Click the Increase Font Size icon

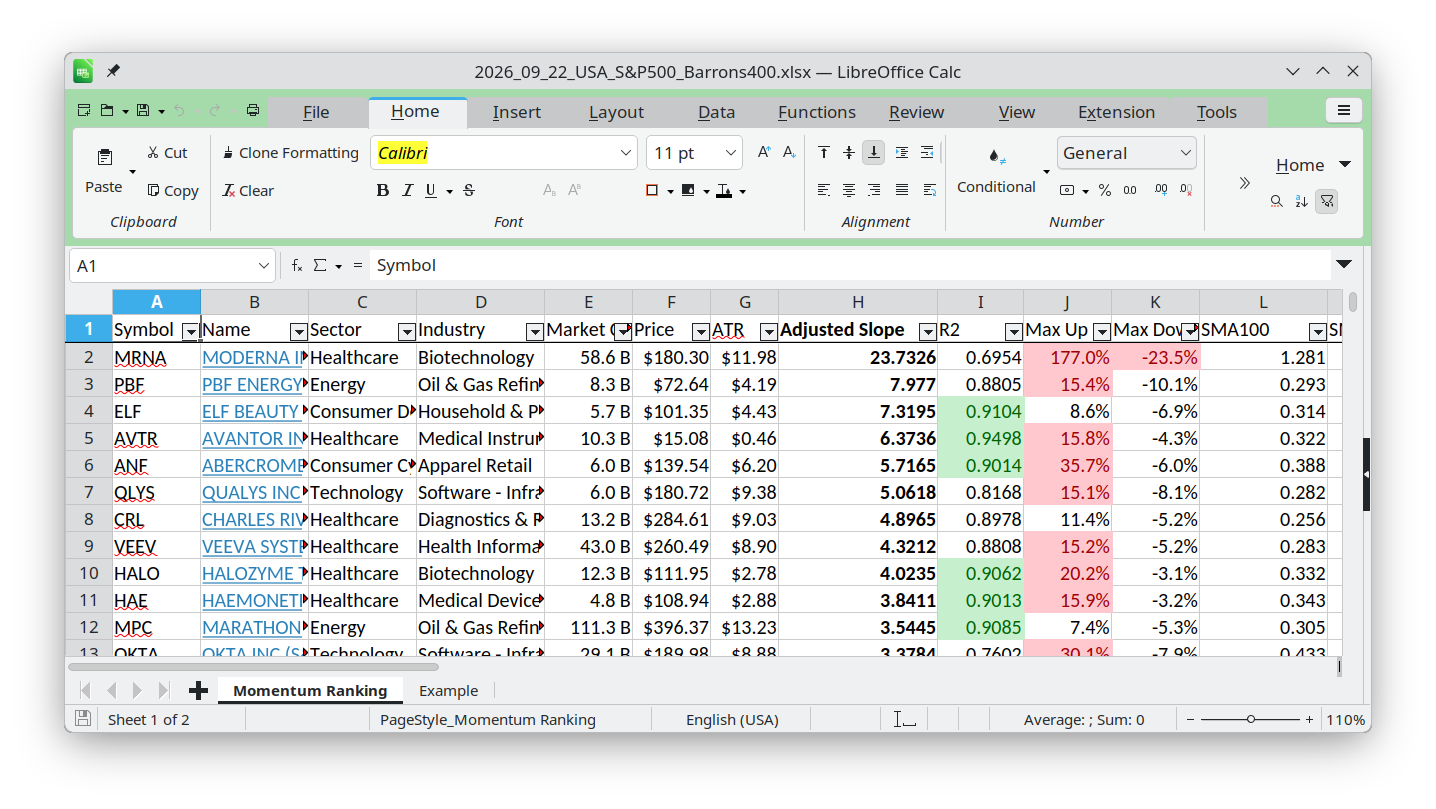pyautogui.click(x=764, y=153)
